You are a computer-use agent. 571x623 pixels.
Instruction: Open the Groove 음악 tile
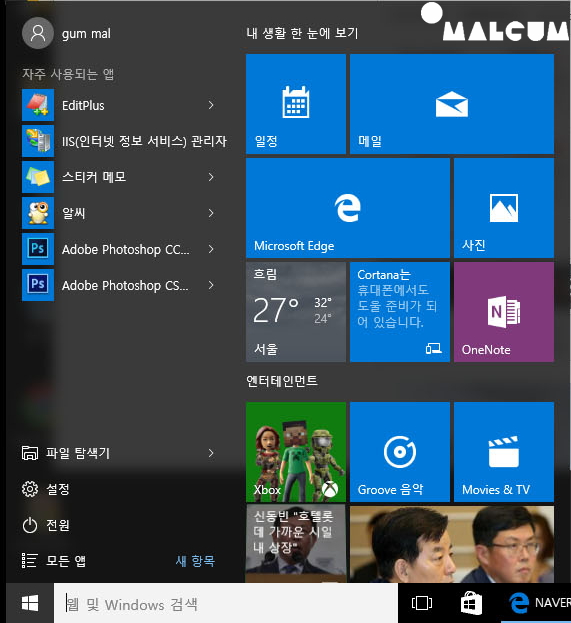pos(400,452)
